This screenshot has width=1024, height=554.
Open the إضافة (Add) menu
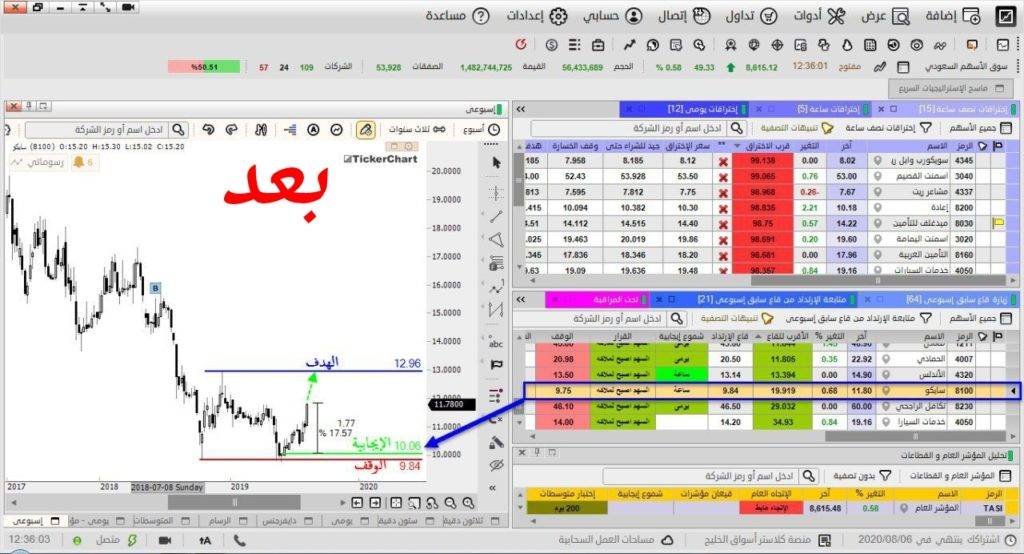coord(953,16)
